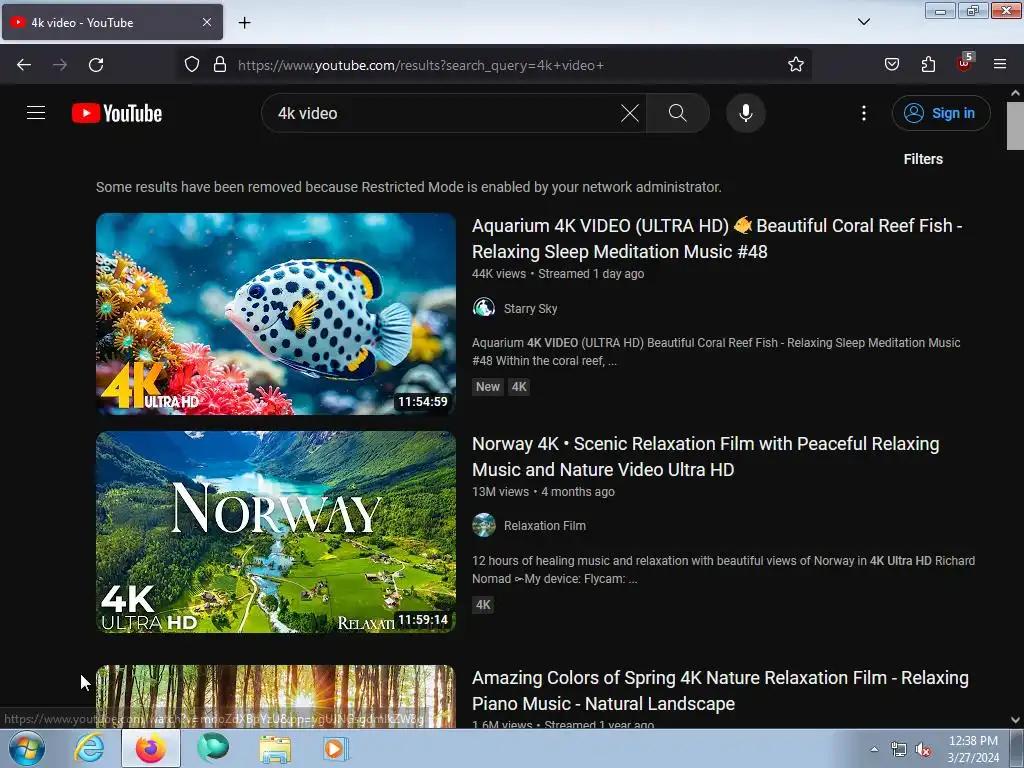Click the page scrollbar down arrow

1015,720
